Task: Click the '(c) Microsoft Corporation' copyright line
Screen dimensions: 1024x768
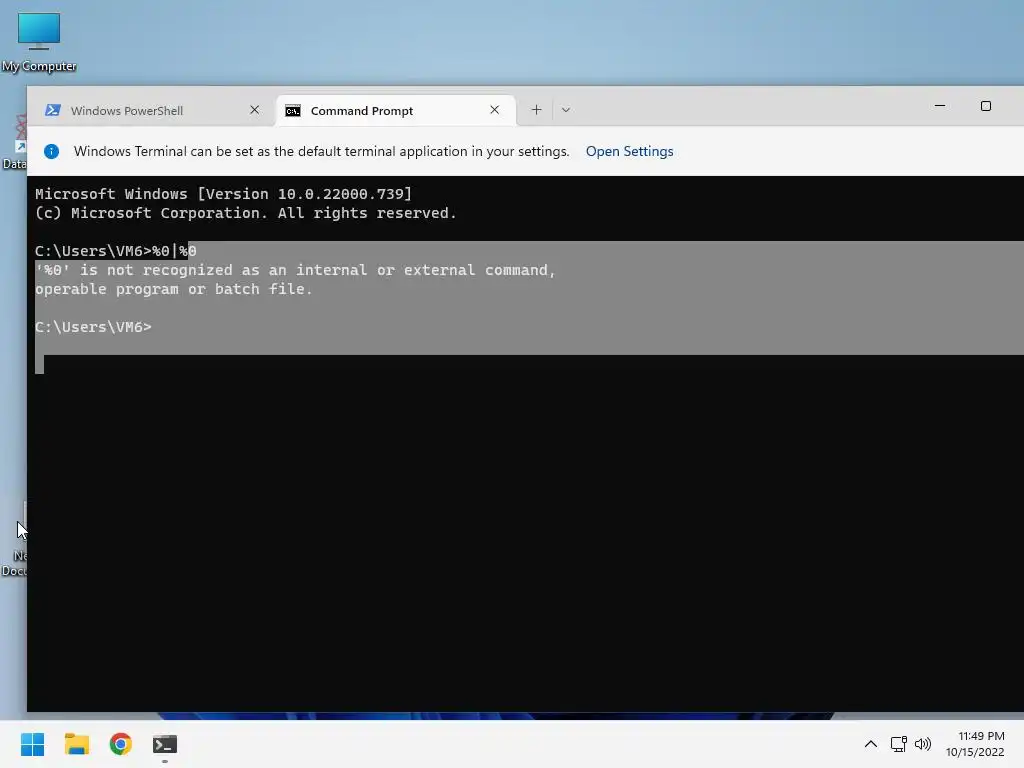Action: tap(246, 213)
